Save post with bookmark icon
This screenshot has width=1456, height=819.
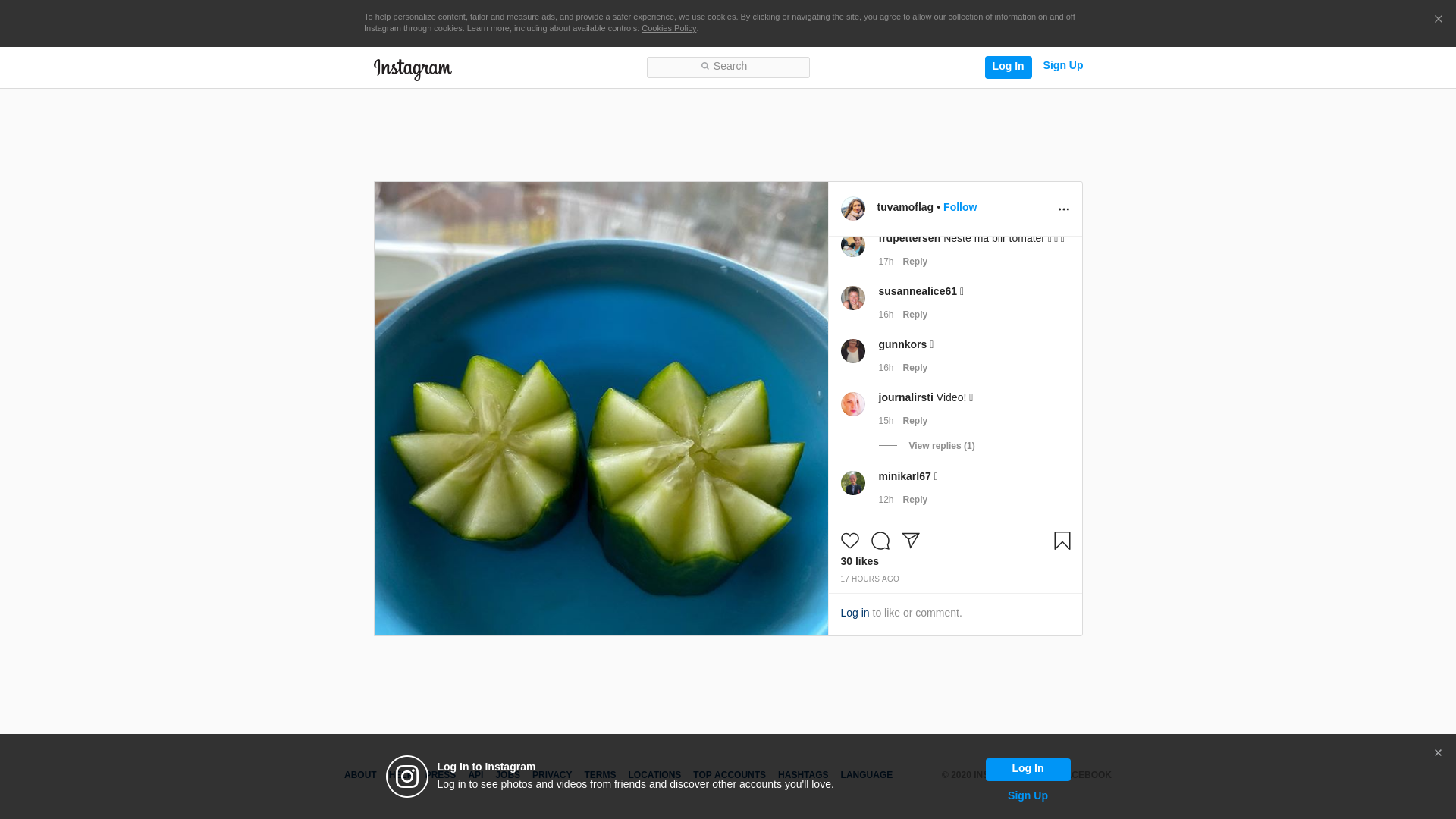1062,541
